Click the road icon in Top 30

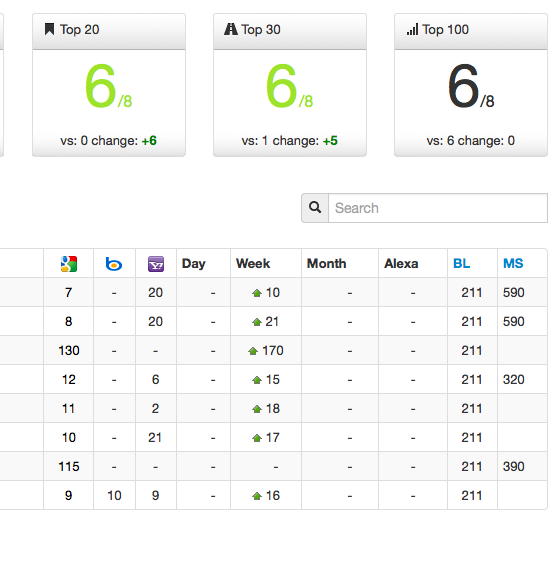pos(230,29)
